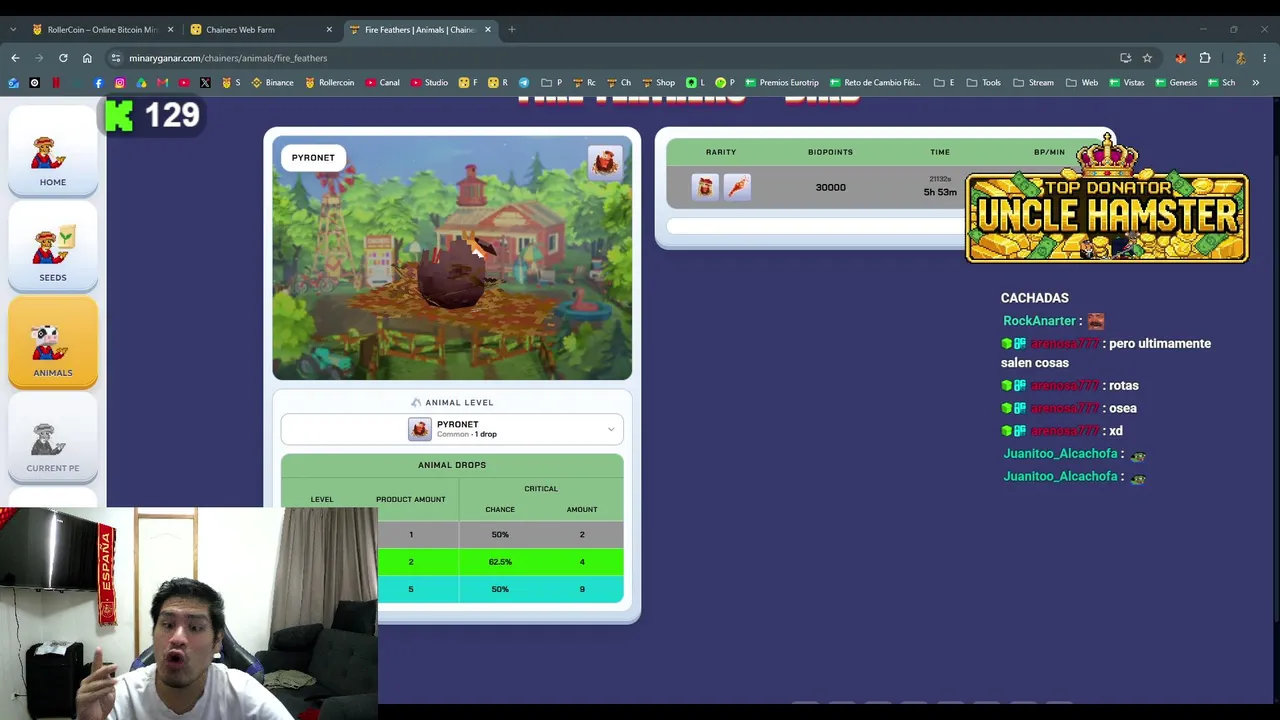This screenshot has height=720, width=1280.
Task: Click the install app icon in address bar
Action: [x=1126, y=58]
